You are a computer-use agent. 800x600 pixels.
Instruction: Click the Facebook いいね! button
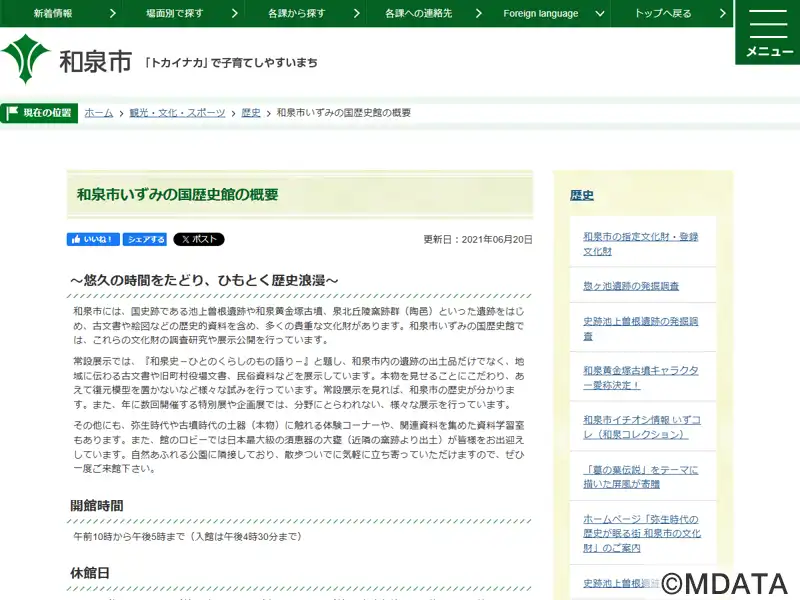coord(93,240)
